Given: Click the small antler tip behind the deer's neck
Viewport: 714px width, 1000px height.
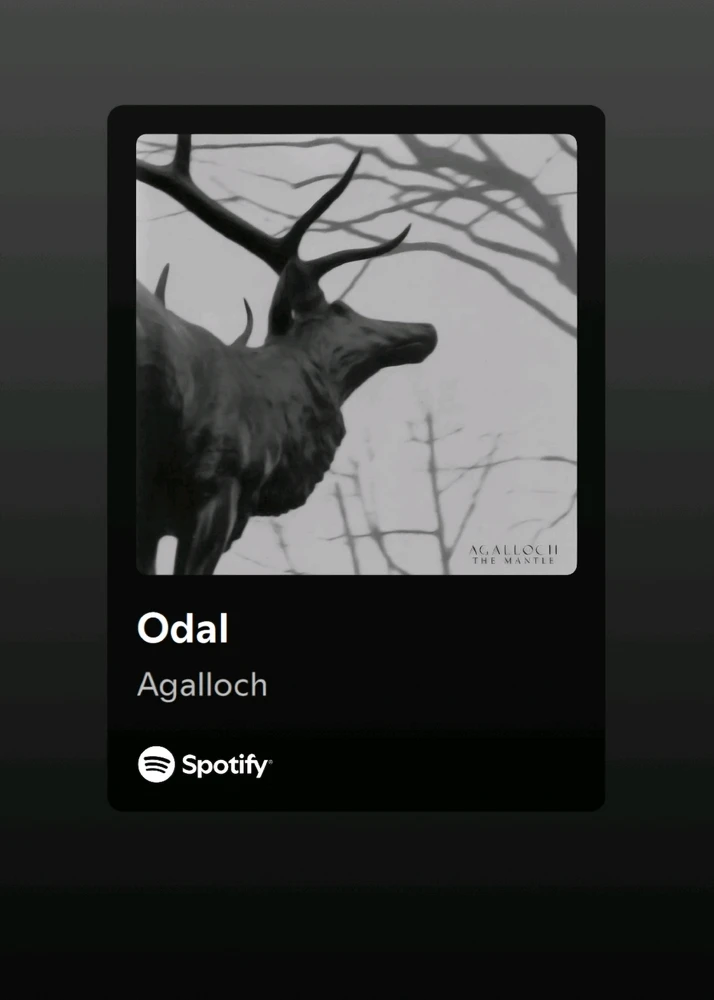Looking at the screenshot, I should tap(244, 324).
